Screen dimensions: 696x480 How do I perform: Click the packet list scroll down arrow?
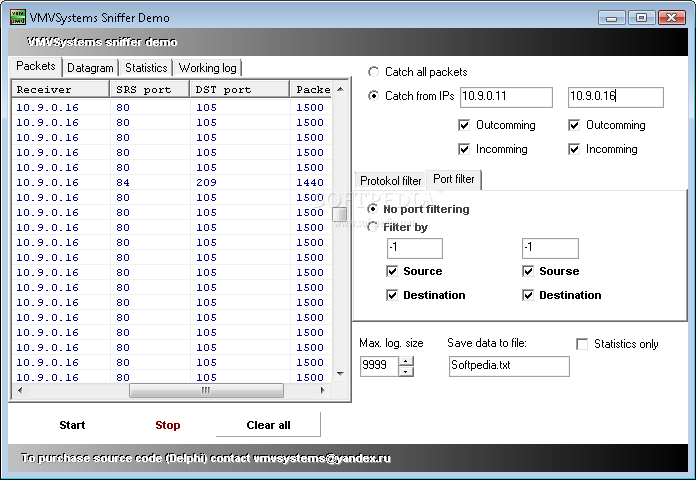pos(340,374)
